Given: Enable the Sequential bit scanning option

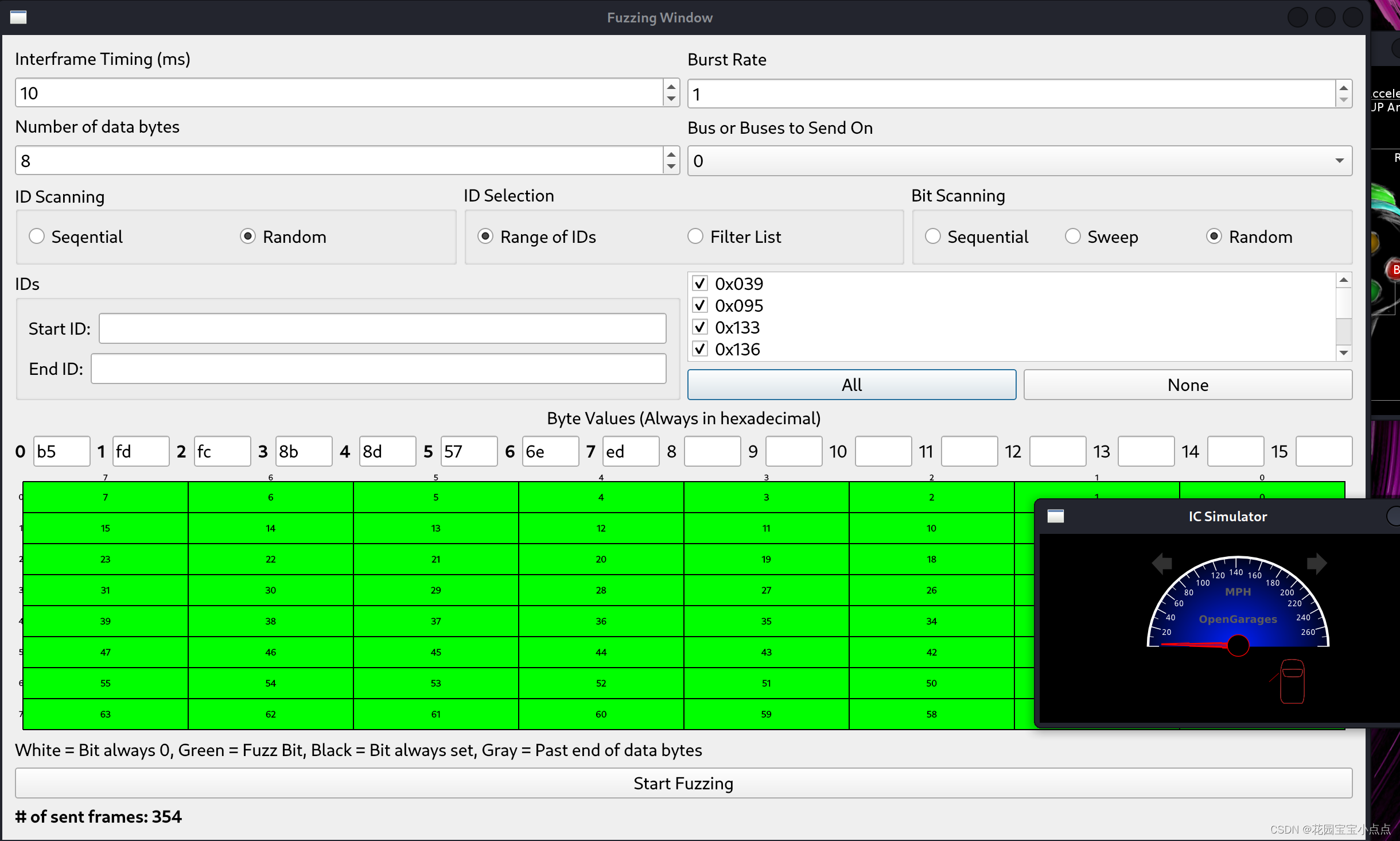Looking at the screenshot, I should pyautogui.click(x=933, y=237).
